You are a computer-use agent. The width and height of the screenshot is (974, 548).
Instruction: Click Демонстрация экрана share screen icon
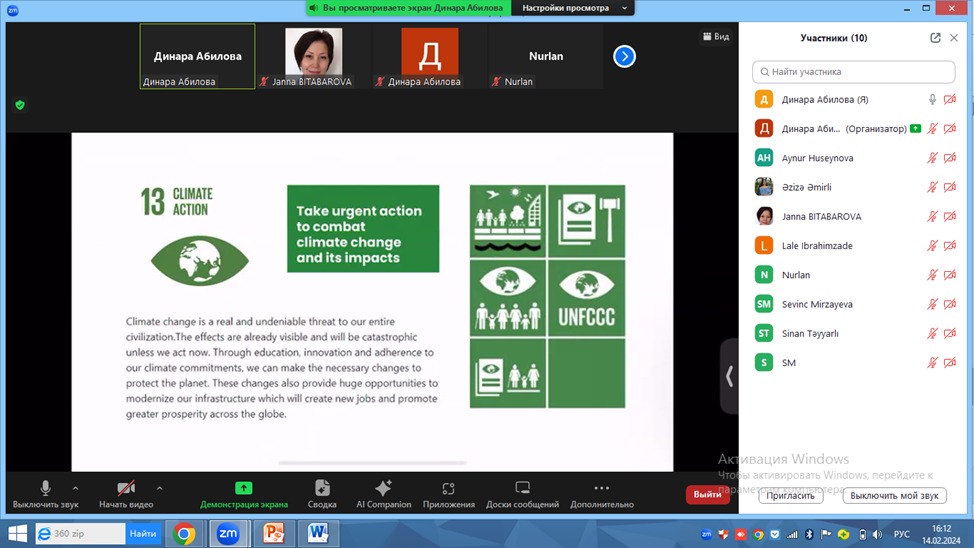(244, 488)
